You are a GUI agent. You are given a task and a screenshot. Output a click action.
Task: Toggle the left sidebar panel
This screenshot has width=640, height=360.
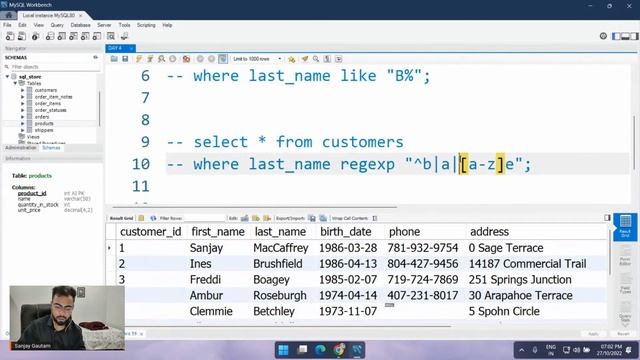coord(616,36)
